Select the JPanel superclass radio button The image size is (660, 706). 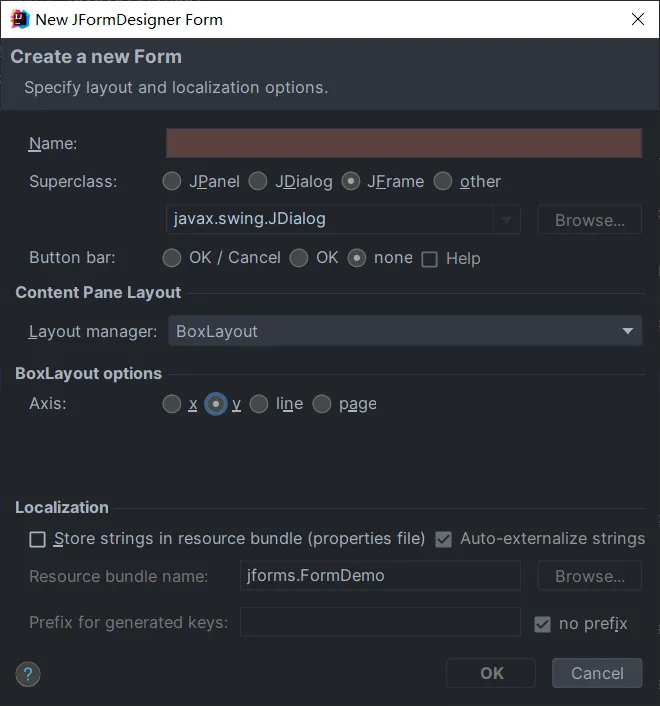pyautogui.click(x=172, y=181)
